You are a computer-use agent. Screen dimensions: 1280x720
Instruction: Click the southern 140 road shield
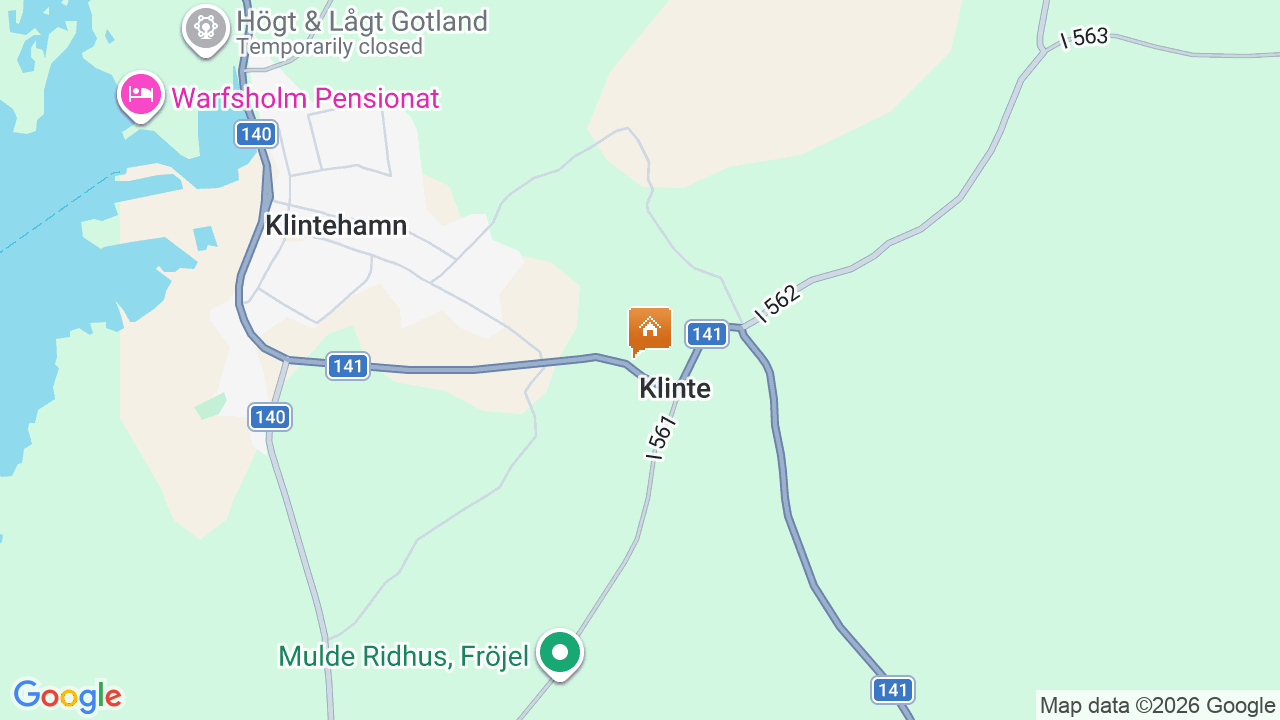(270, 417)
